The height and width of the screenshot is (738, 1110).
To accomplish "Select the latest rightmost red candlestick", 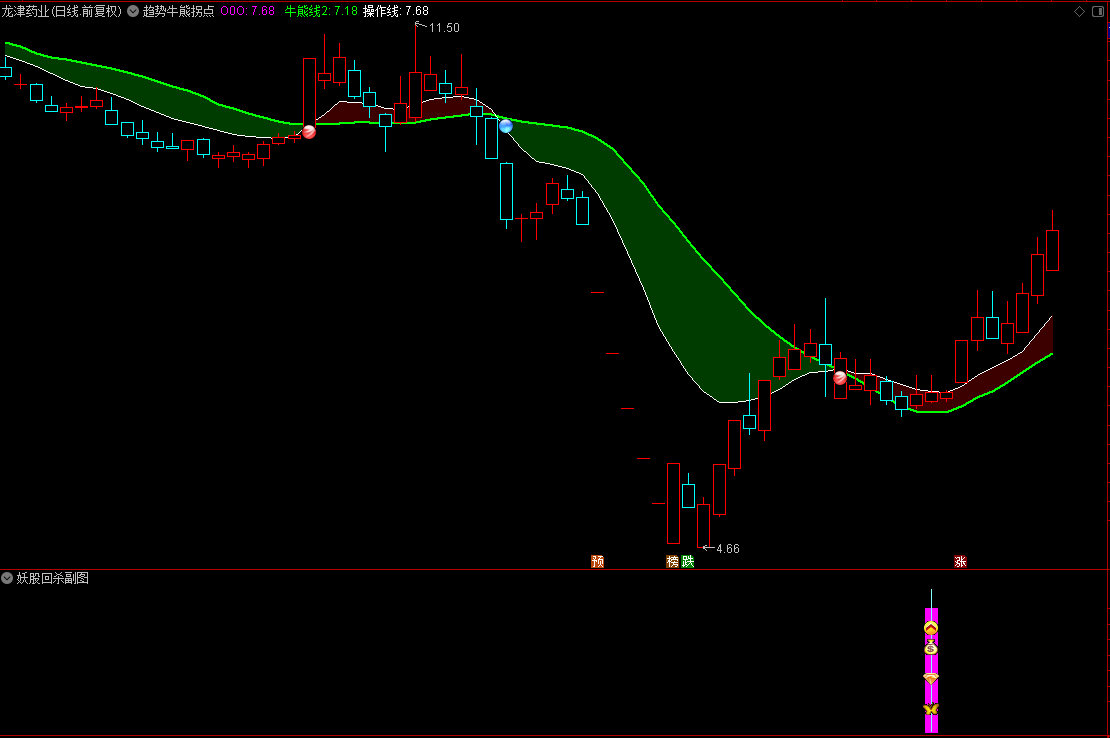I will click(x=1053, y=250).
